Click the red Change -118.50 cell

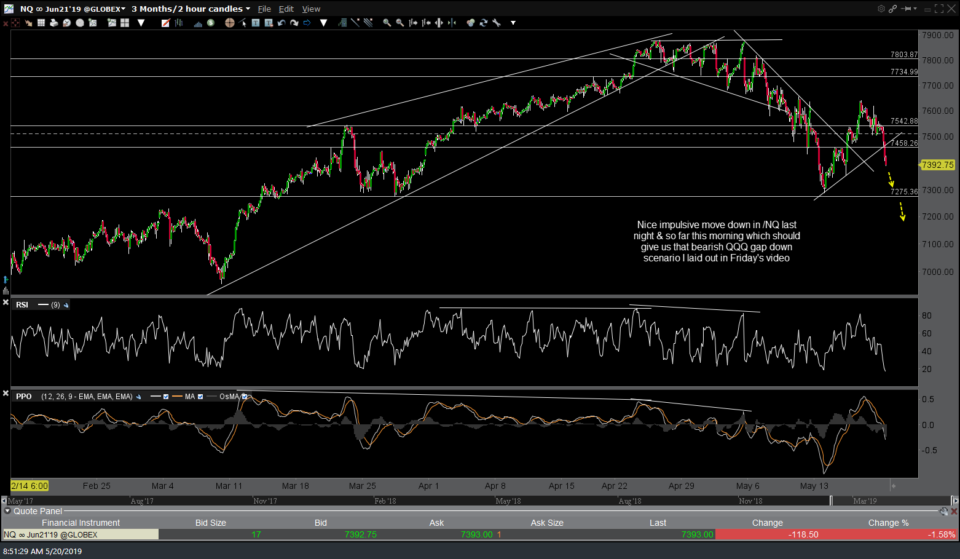pos(768,535)
